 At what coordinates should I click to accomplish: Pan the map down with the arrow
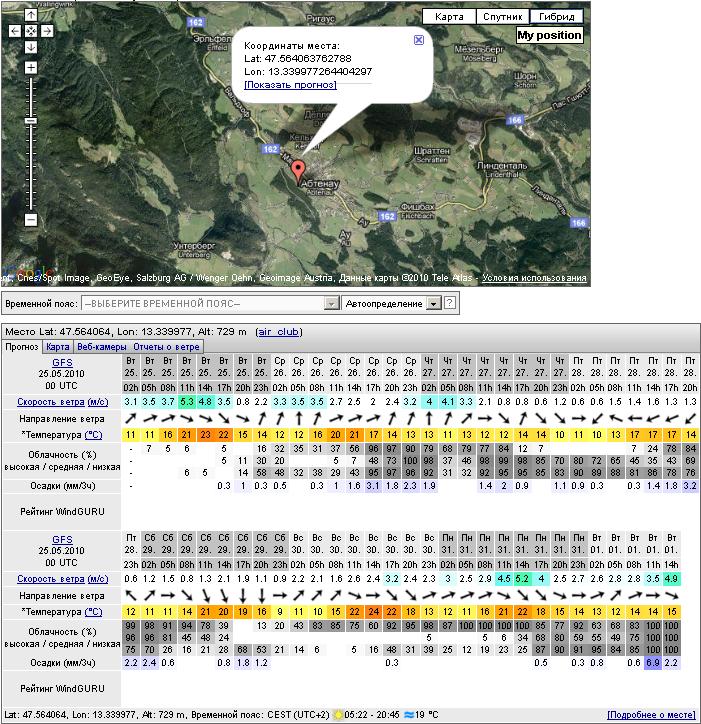point(31,47)
